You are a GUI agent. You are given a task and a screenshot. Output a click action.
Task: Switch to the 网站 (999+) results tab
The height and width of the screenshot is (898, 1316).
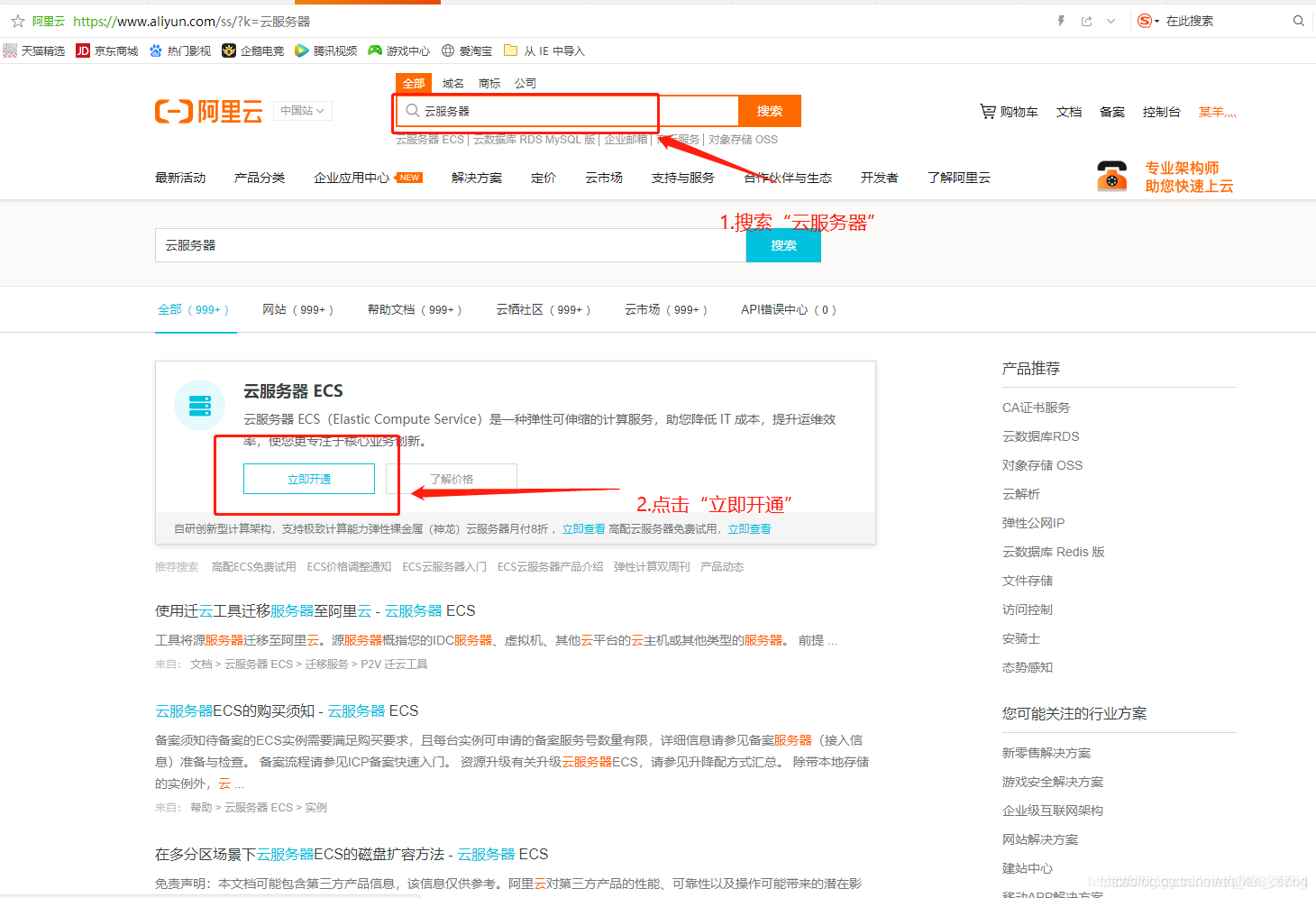tap(297, 309)
